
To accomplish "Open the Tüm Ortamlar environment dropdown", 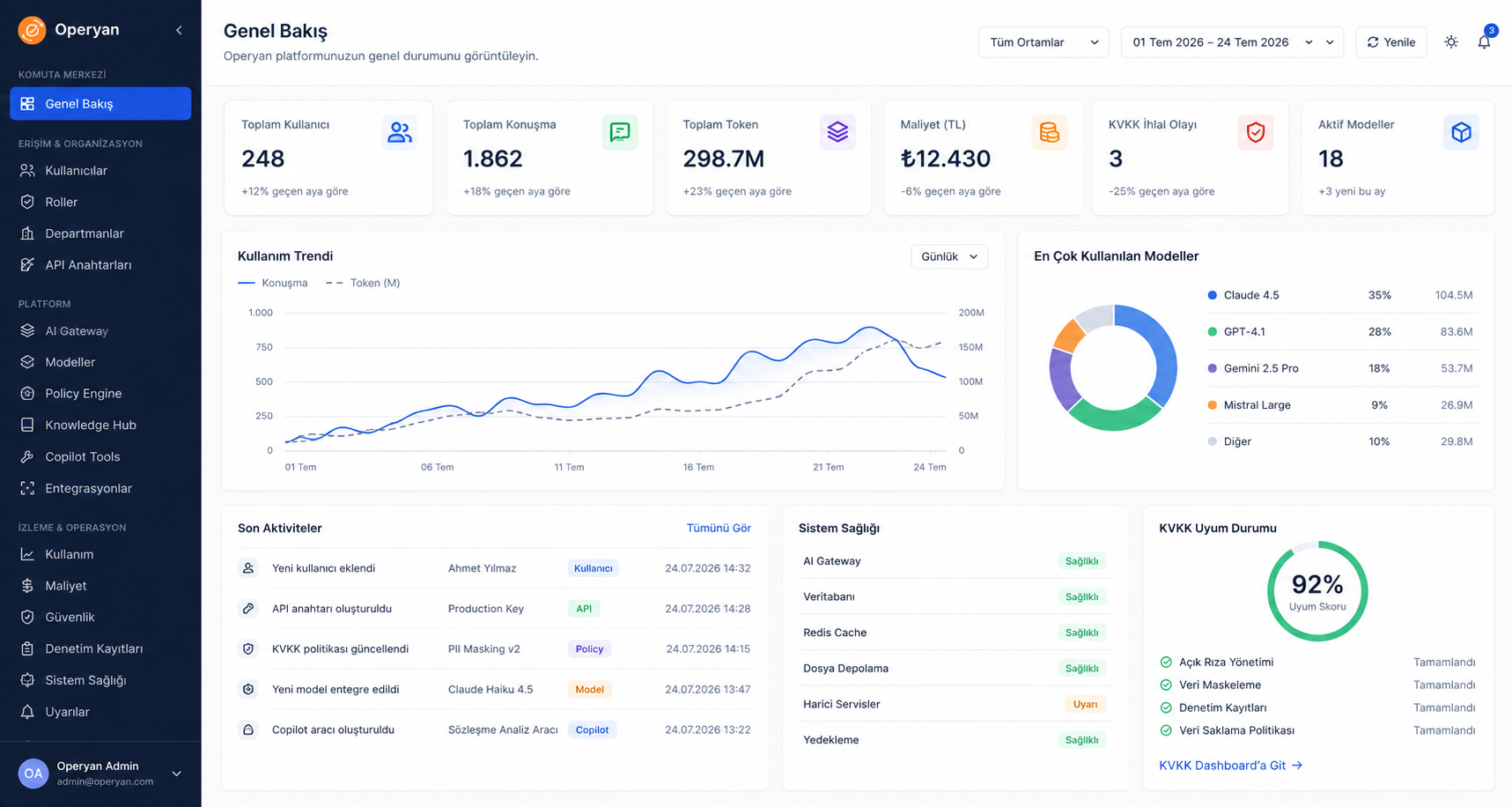I will 1044,42.
